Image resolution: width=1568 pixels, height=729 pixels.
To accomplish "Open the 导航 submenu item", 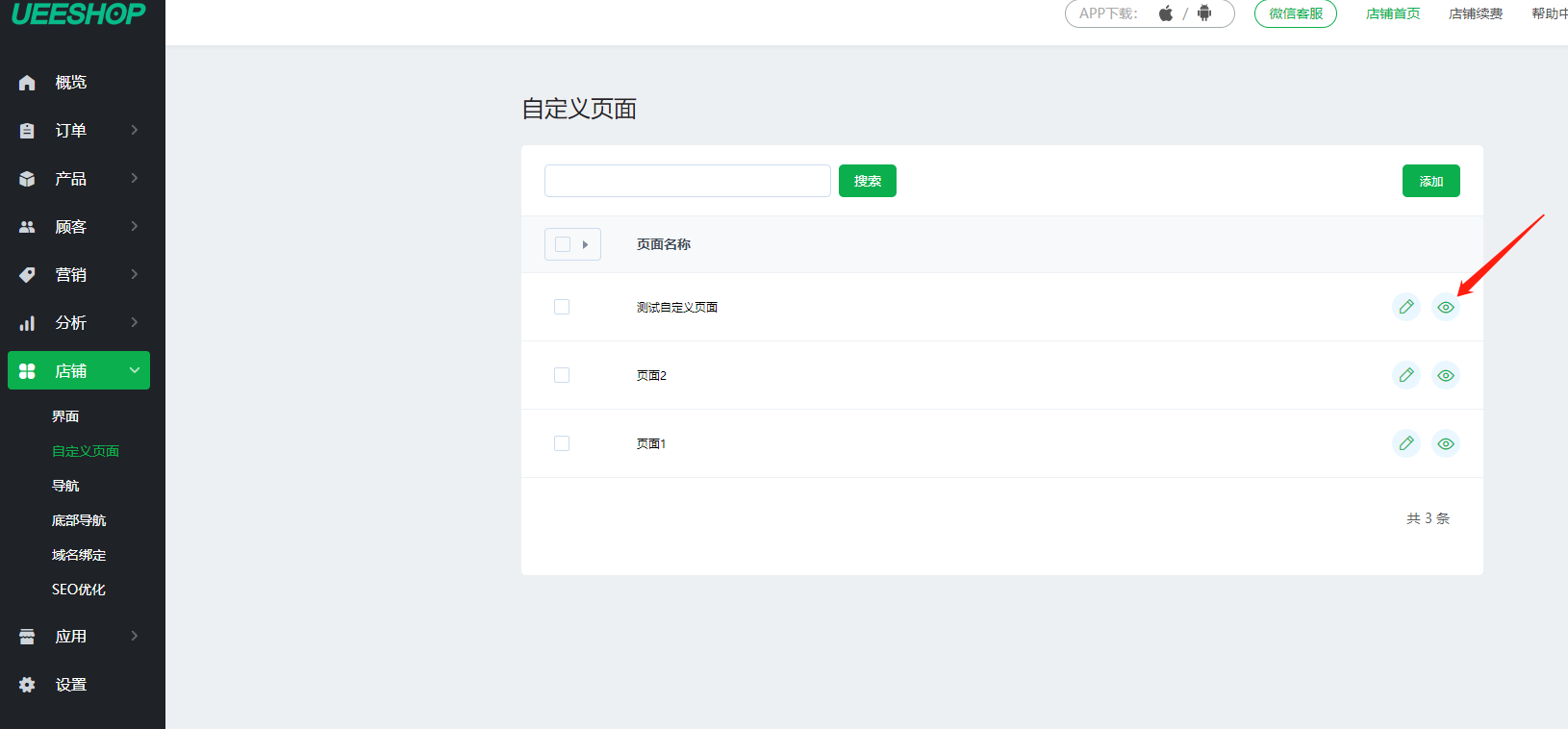I will point(65,486).
